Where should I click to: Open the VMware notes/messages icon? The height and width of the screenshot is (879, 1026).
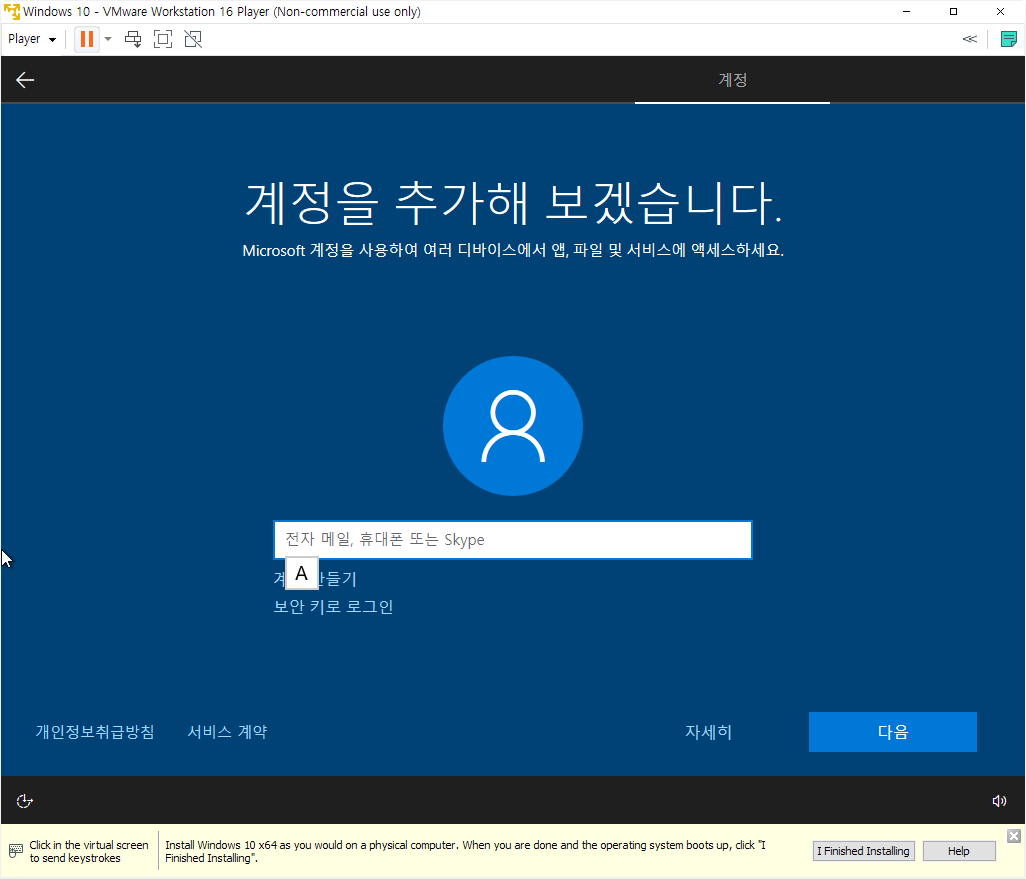coord(1008,39)
